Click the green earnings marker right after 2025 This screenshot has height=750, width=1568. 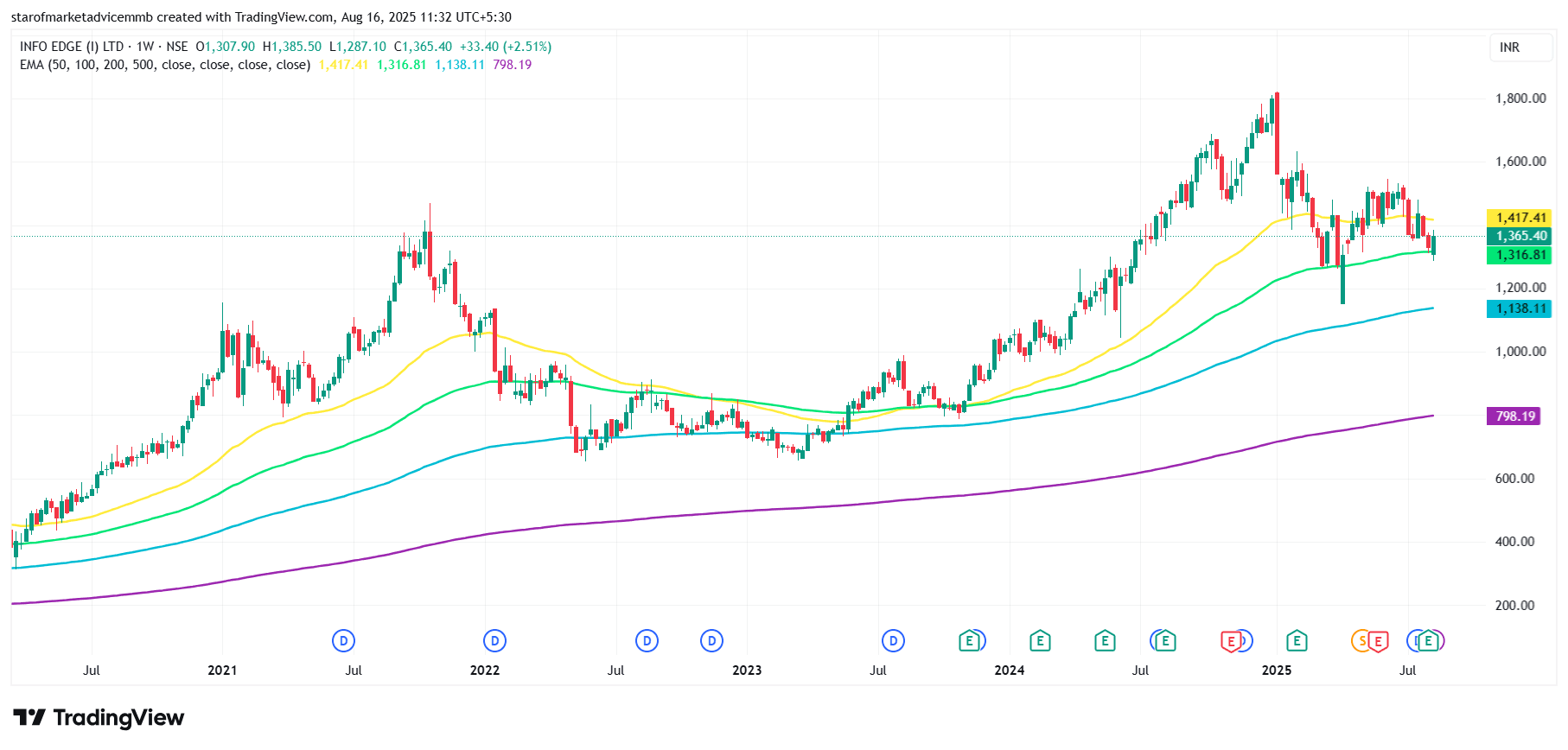tap(1296, 641)
